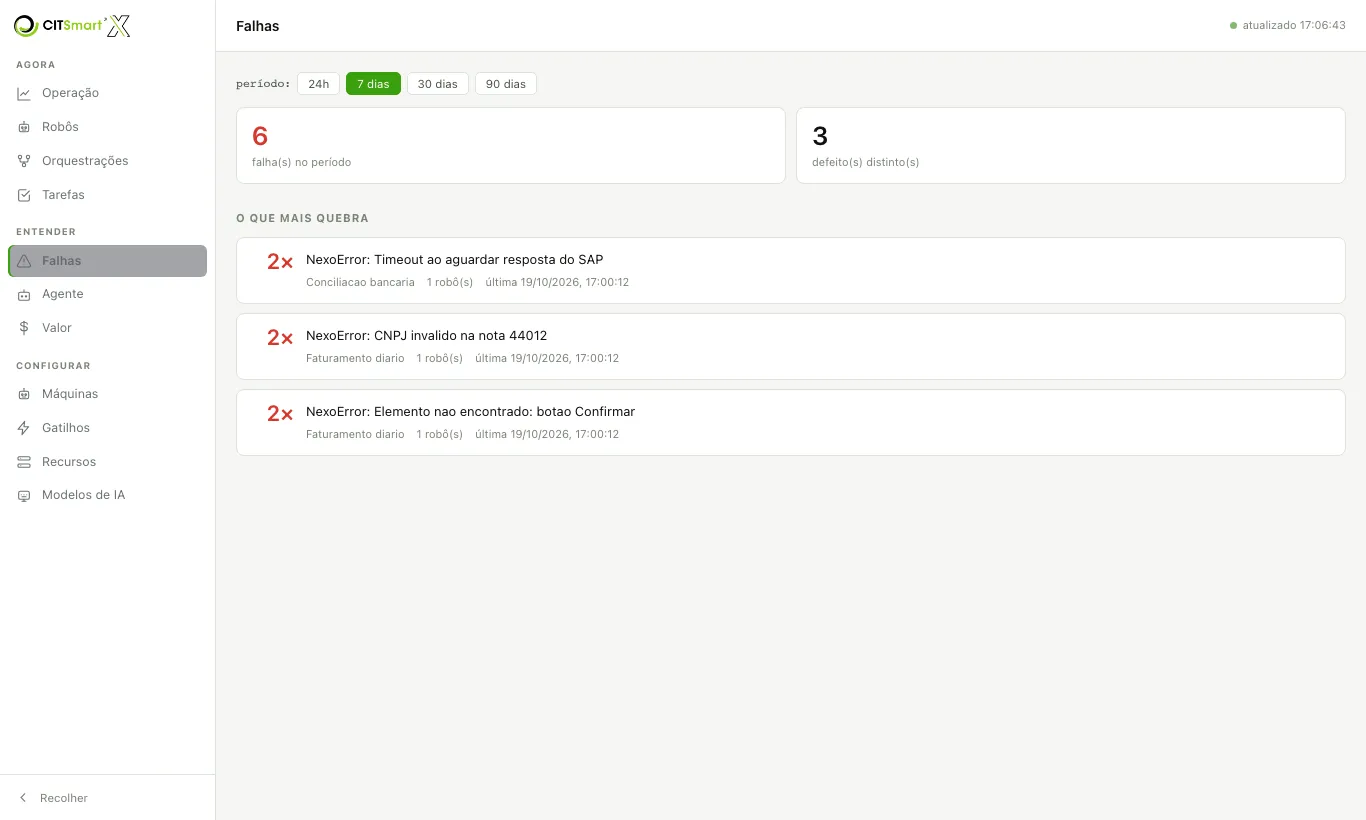1366x820 pixels.
Task: Click the green updated status dot
Action: coord(1233,26)
